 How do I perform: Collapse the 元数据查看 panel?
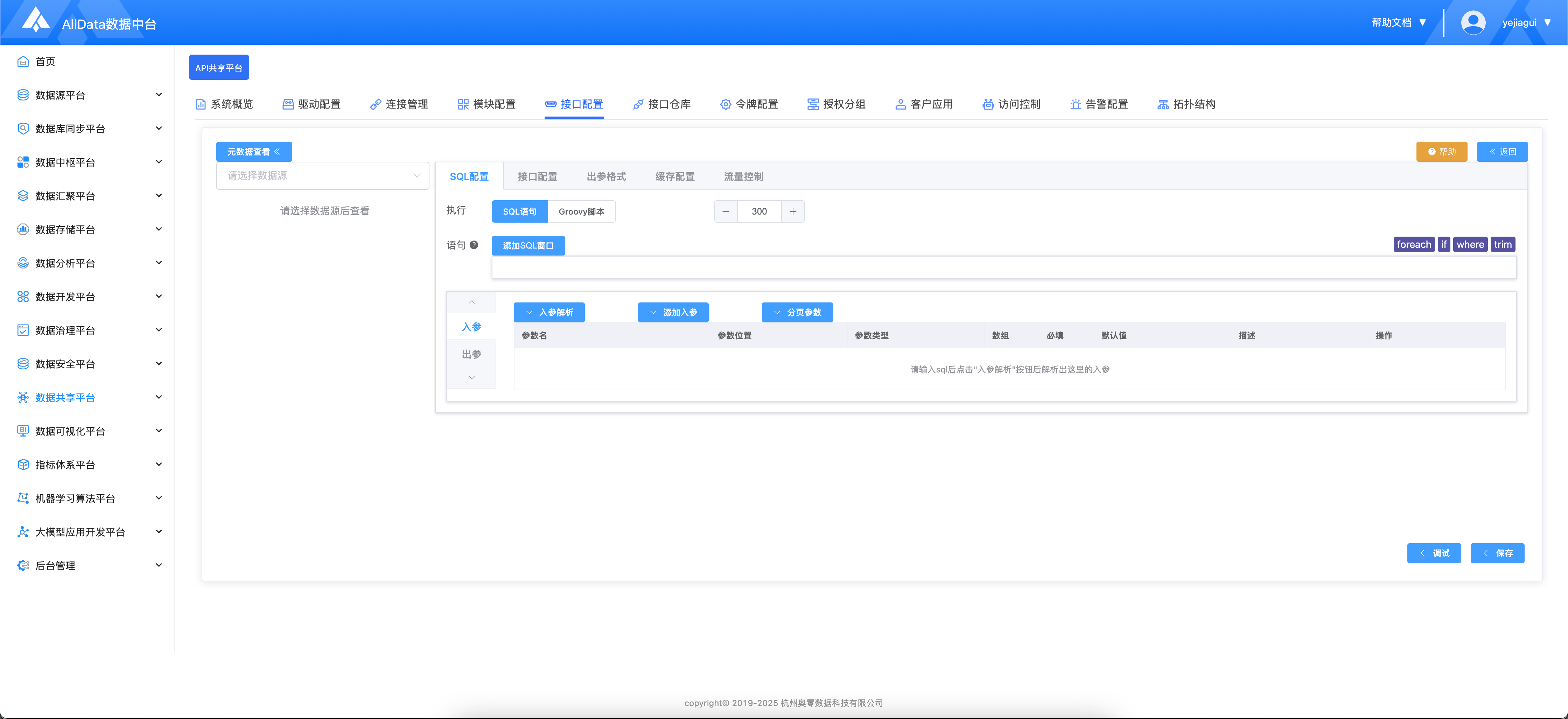click(254, 152)
